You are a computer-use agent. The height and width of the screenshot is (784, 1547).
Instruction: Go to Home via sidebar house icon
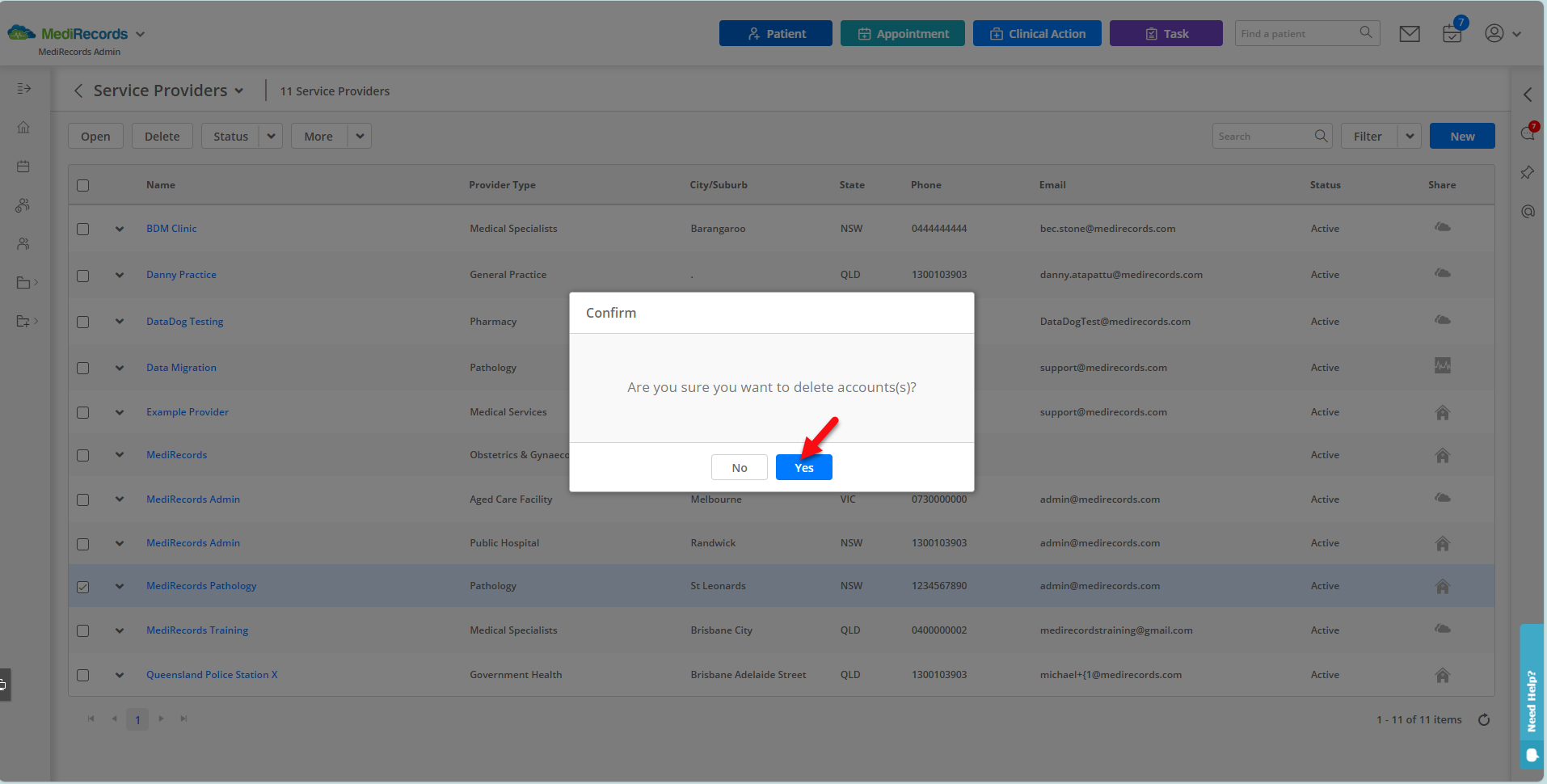coord(23,127)
